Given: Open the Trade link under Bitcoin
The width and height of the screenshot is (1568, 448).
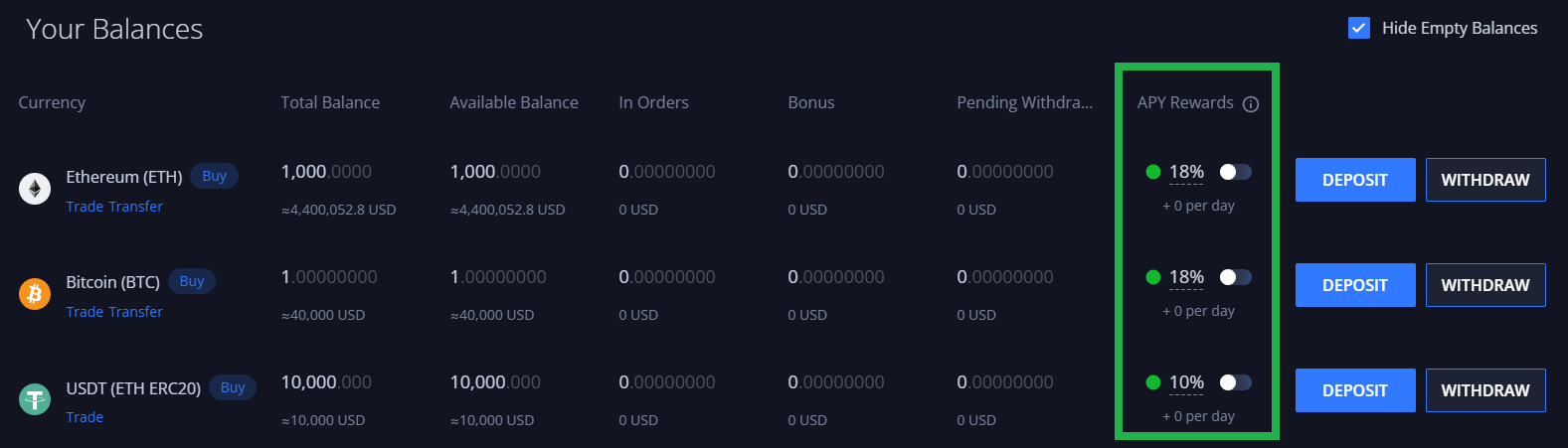Looking at the screenshot, I should click(x=85, y=312).
